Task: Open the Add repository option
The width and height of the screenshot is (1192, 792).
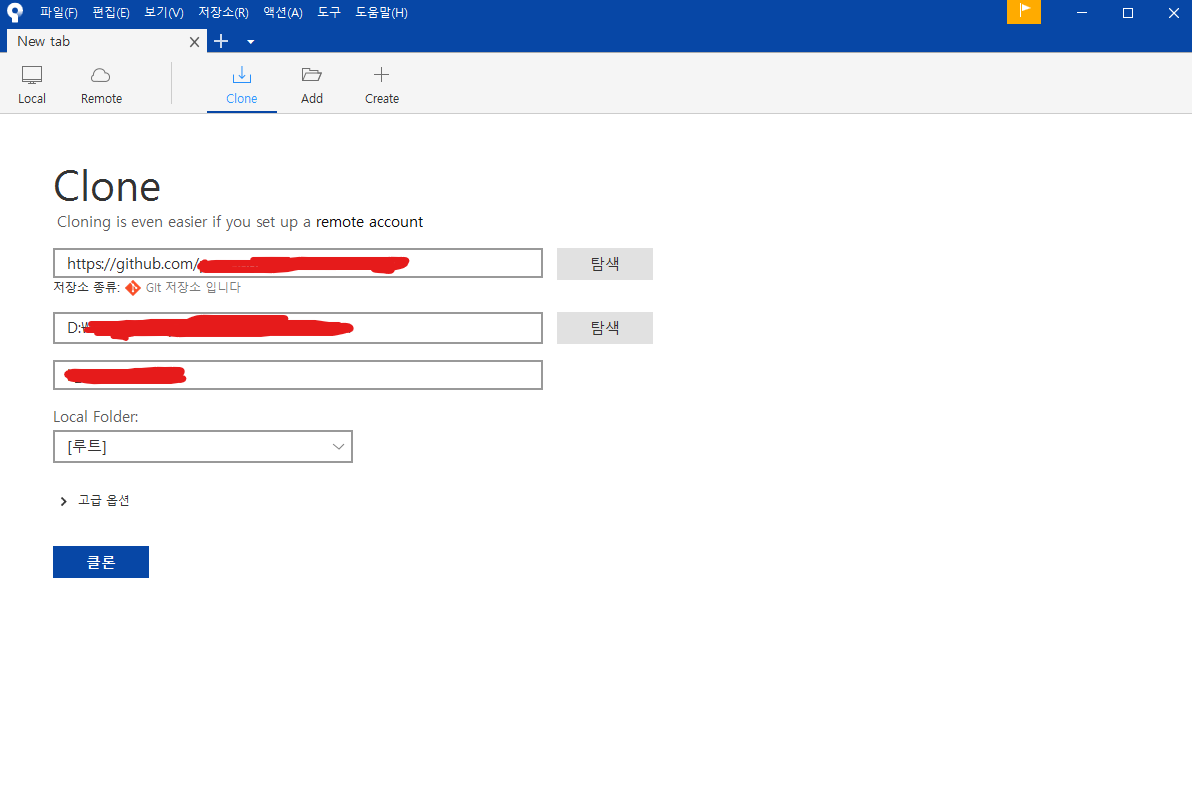Action: [312, 84]
